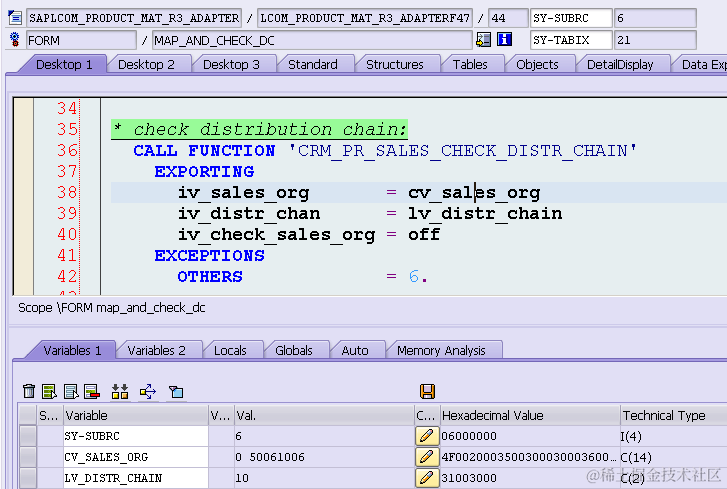
Task: Click the LV_DISTR_CHAIN variable name cell
Action: 136,478
